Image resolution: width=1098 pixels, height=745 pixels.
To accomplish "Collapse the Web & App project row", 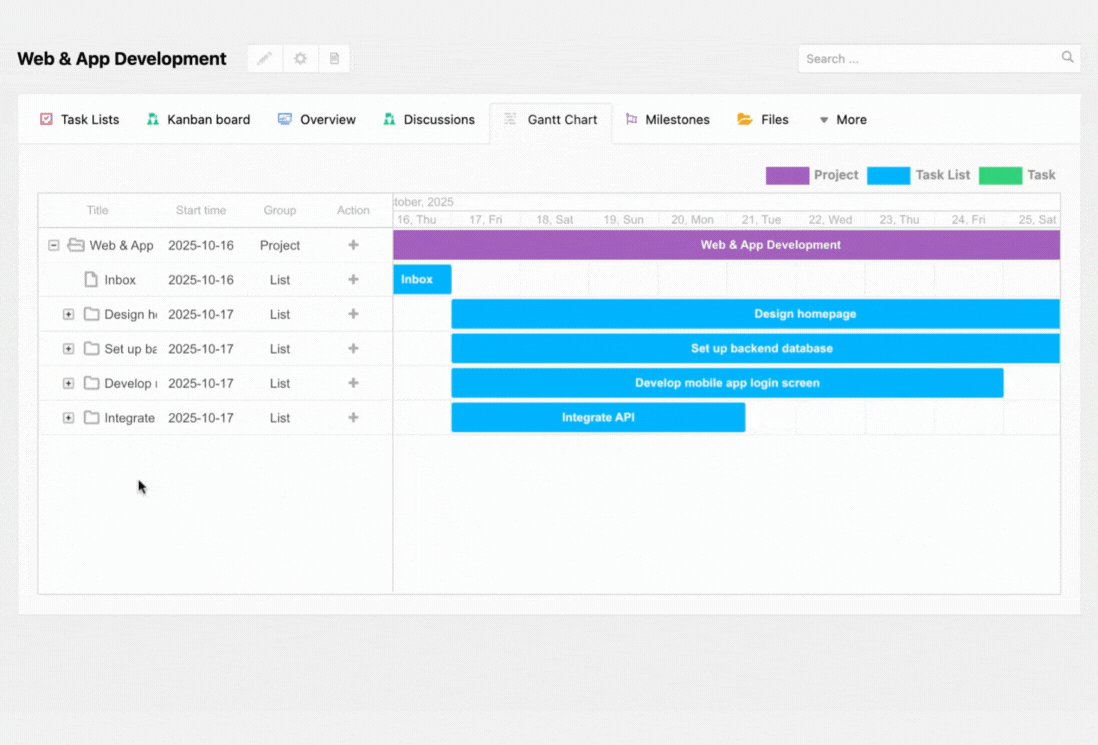I will coord(54,244).
